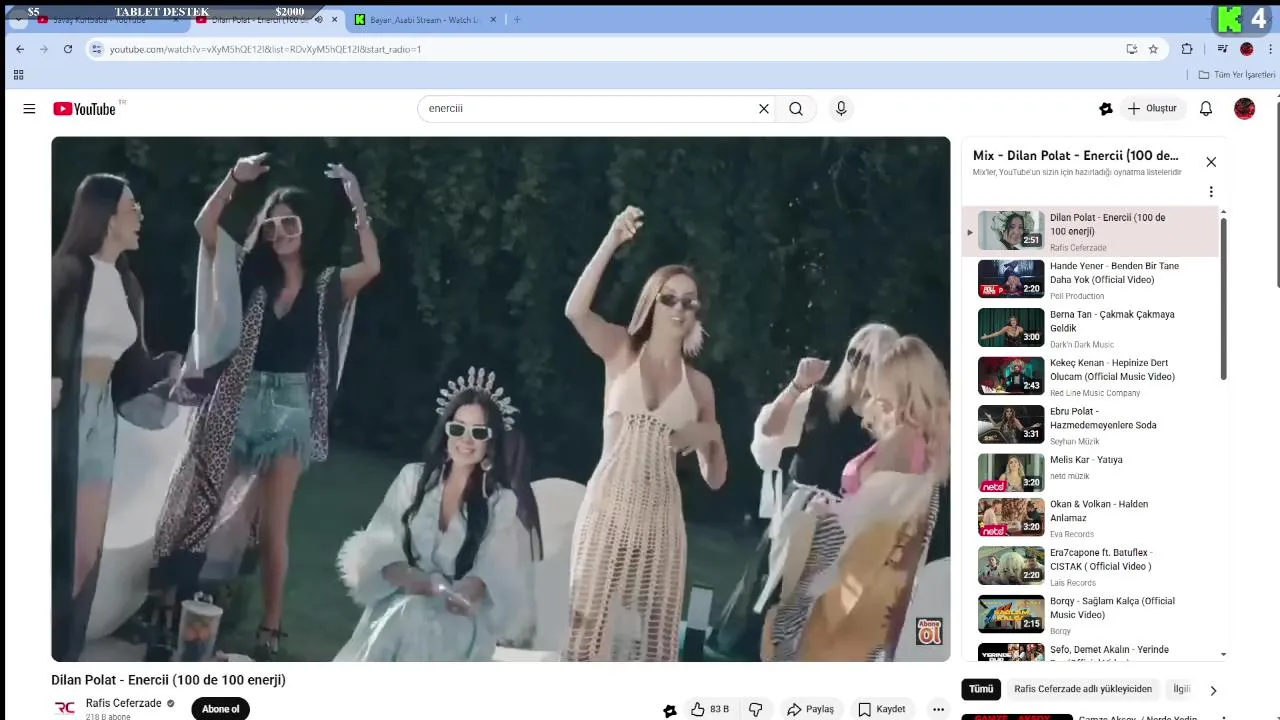The height and width of the screenshot is (720, 1280).
Task: Open Chrome apps grid in bookmarks bar
Action: tap(18, 75)
